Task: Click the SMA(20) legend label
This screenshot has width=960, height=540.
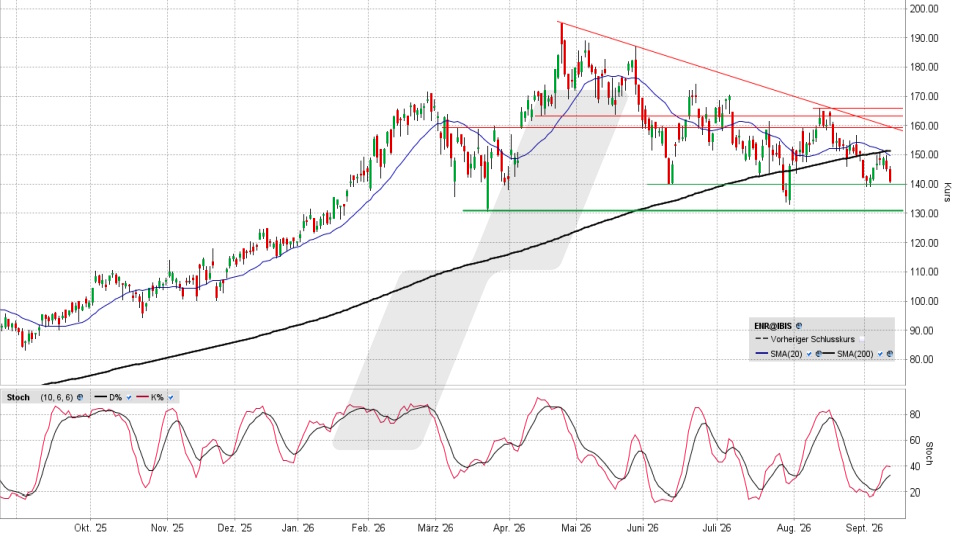Action: point(786,354)
